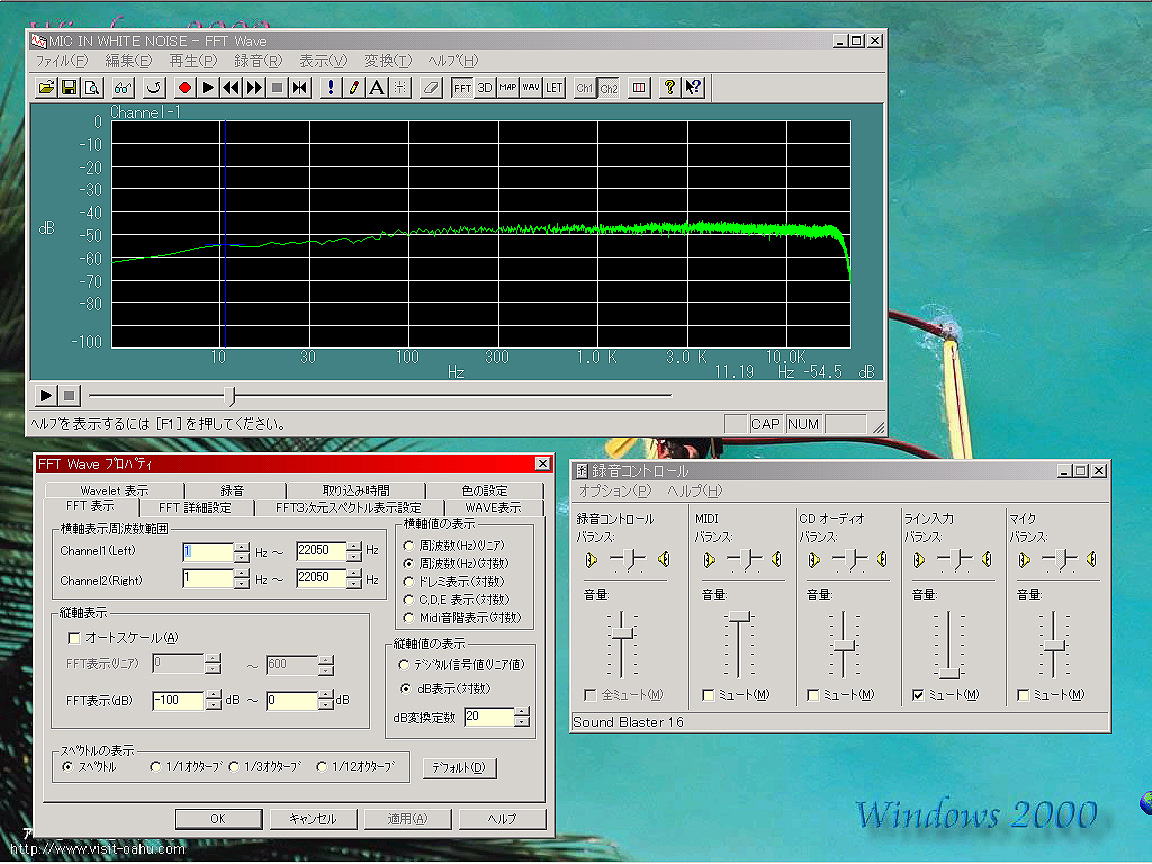1152x864 pixels.
Task: Select Midi音階表示(対数) radio button
Action: click(x=408, y=618)
